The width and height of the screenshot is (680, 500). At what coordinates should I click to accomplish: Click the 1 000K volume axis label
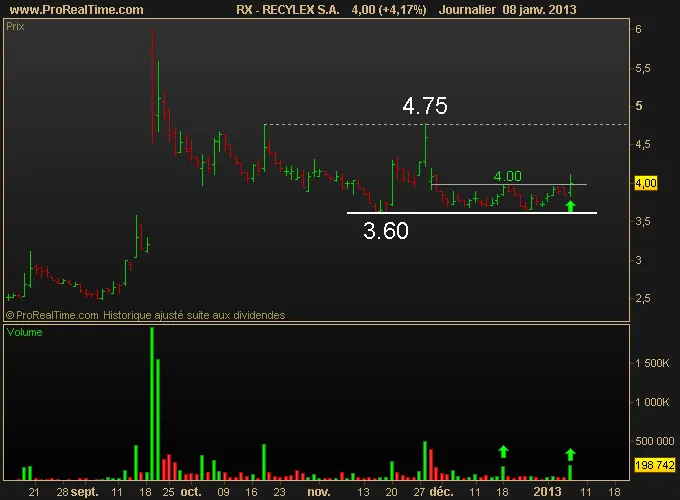[652, 402]
